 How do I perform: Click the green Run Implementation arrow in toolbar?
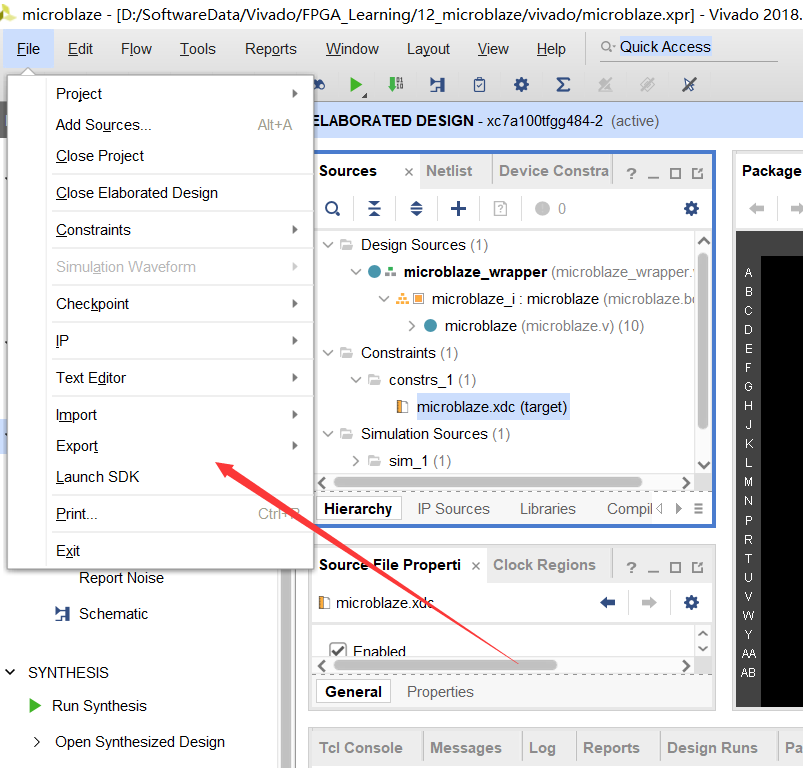356,85
